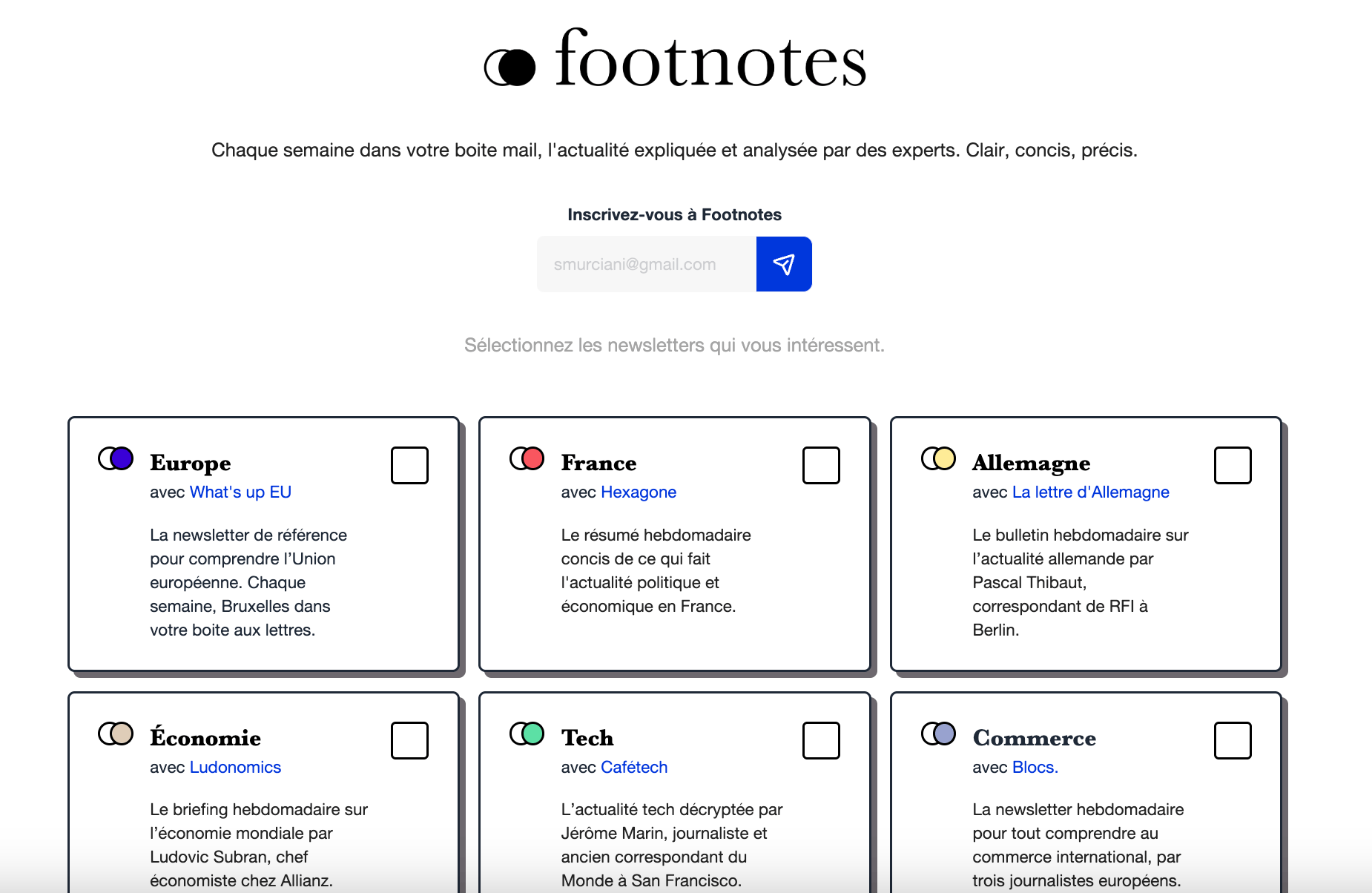Focus the email address input field
The image size is (1372, 893).
[x=647, y=264]
